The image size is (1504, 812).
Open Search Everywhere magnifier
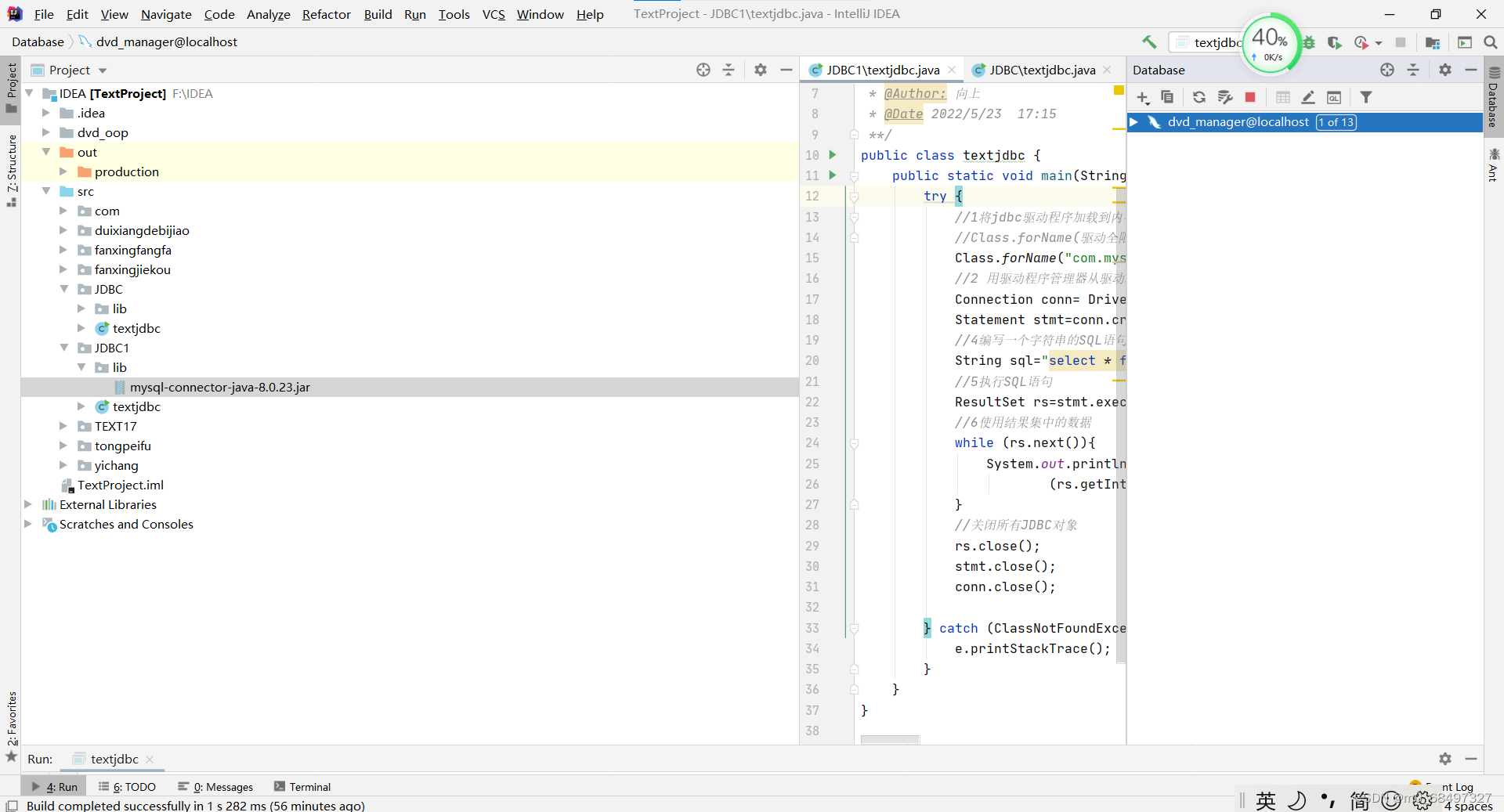(1491, 42)
